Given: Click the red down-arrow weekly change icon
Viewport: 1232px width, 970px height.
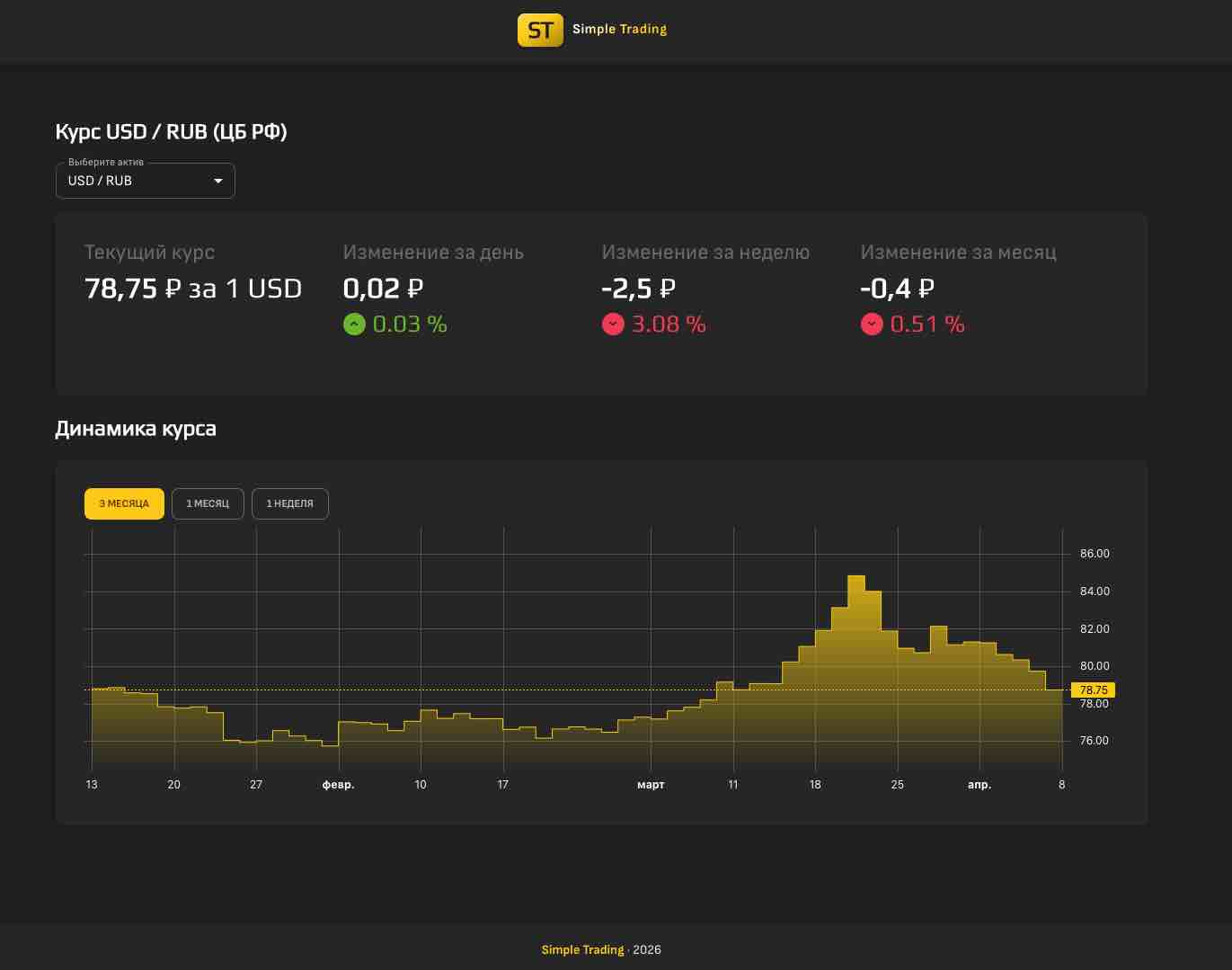Looking at the screenshot, I should 613,324.
